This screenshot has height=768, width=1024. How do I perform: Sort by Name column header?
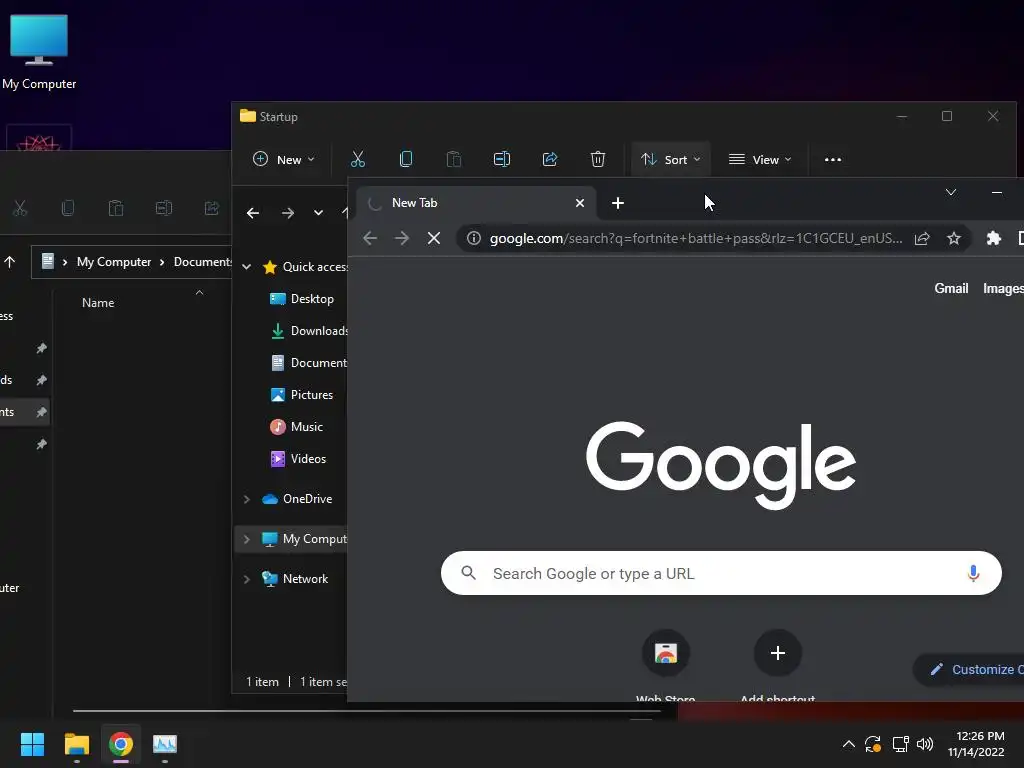pos(98,302)
